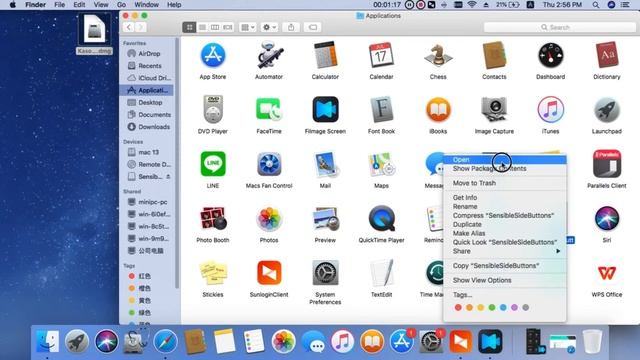Select the Chess app icon
Viewport: 640px width, 360px height.
click(438, 55)
